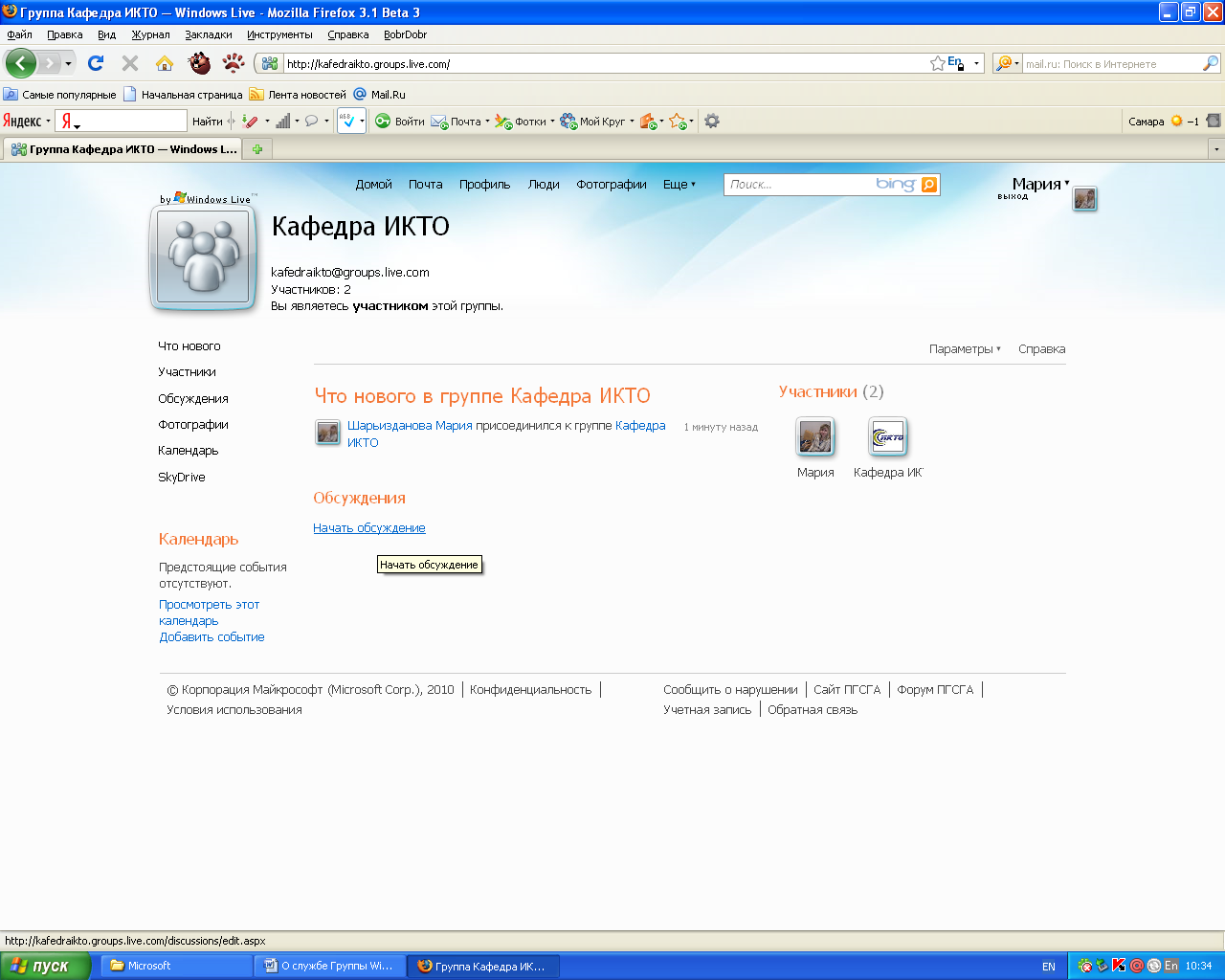Click the Yandex pencil highlighter toolbar icon
Image resolution: width=1225 pixels, height=980 pixels.
[x=251, y=121]
